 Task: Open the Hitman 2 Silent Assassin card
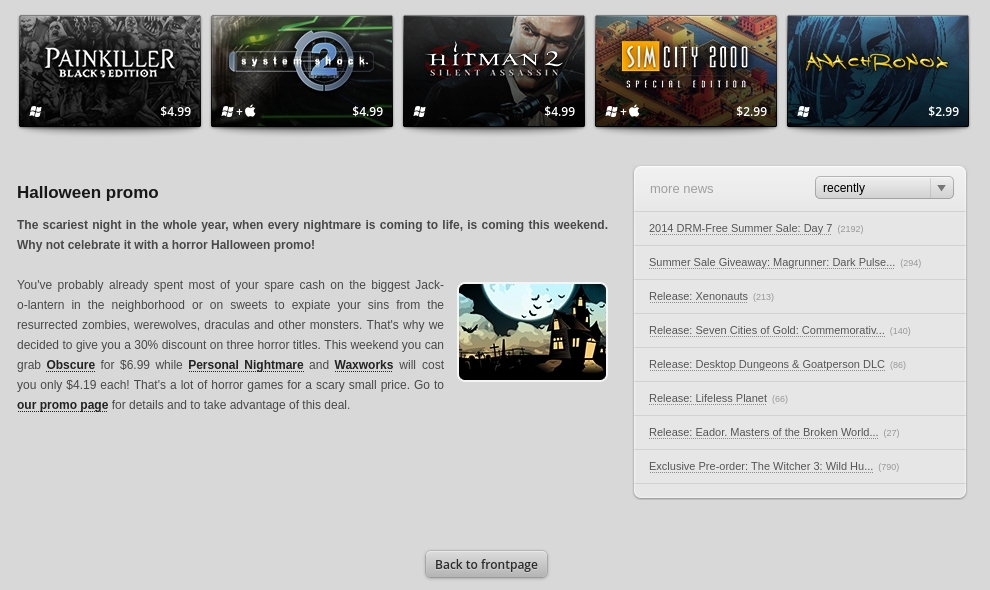pyautogui.click(x=494, y=71)
